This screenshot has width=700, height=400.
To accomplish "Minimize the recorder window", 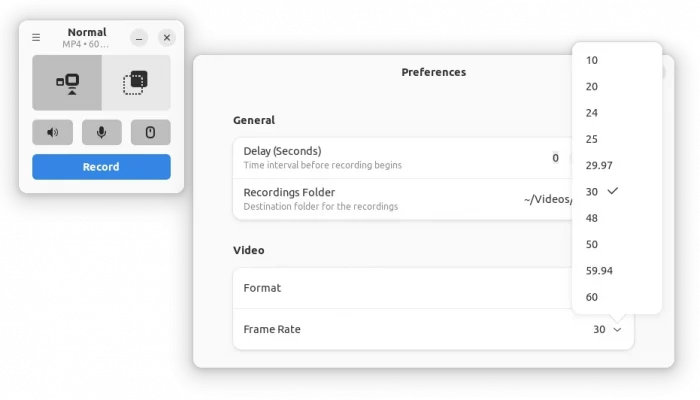I will (x=140, y=38).
